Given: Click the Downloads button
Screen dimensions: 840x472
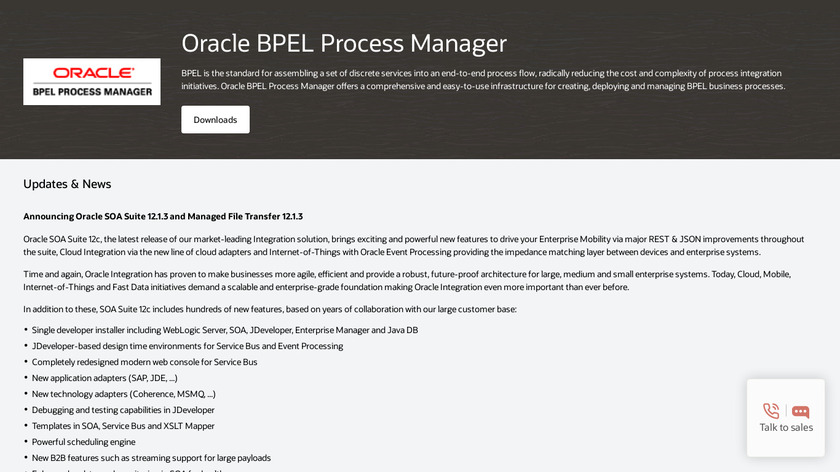Looking at the screenshot, I should pos(215,120).
